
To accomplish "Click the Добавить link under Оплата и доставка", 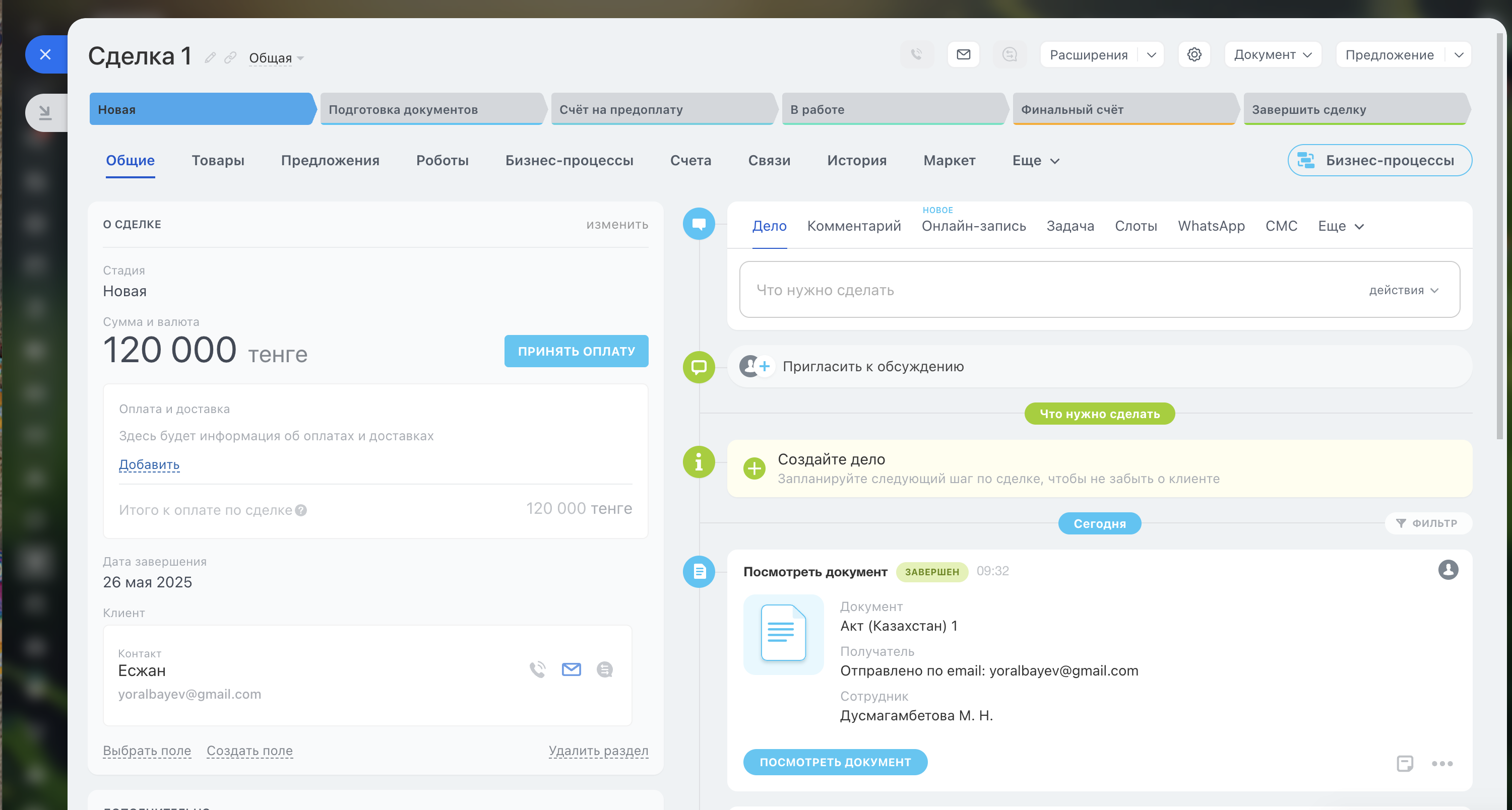I will [x=149, y=464].
